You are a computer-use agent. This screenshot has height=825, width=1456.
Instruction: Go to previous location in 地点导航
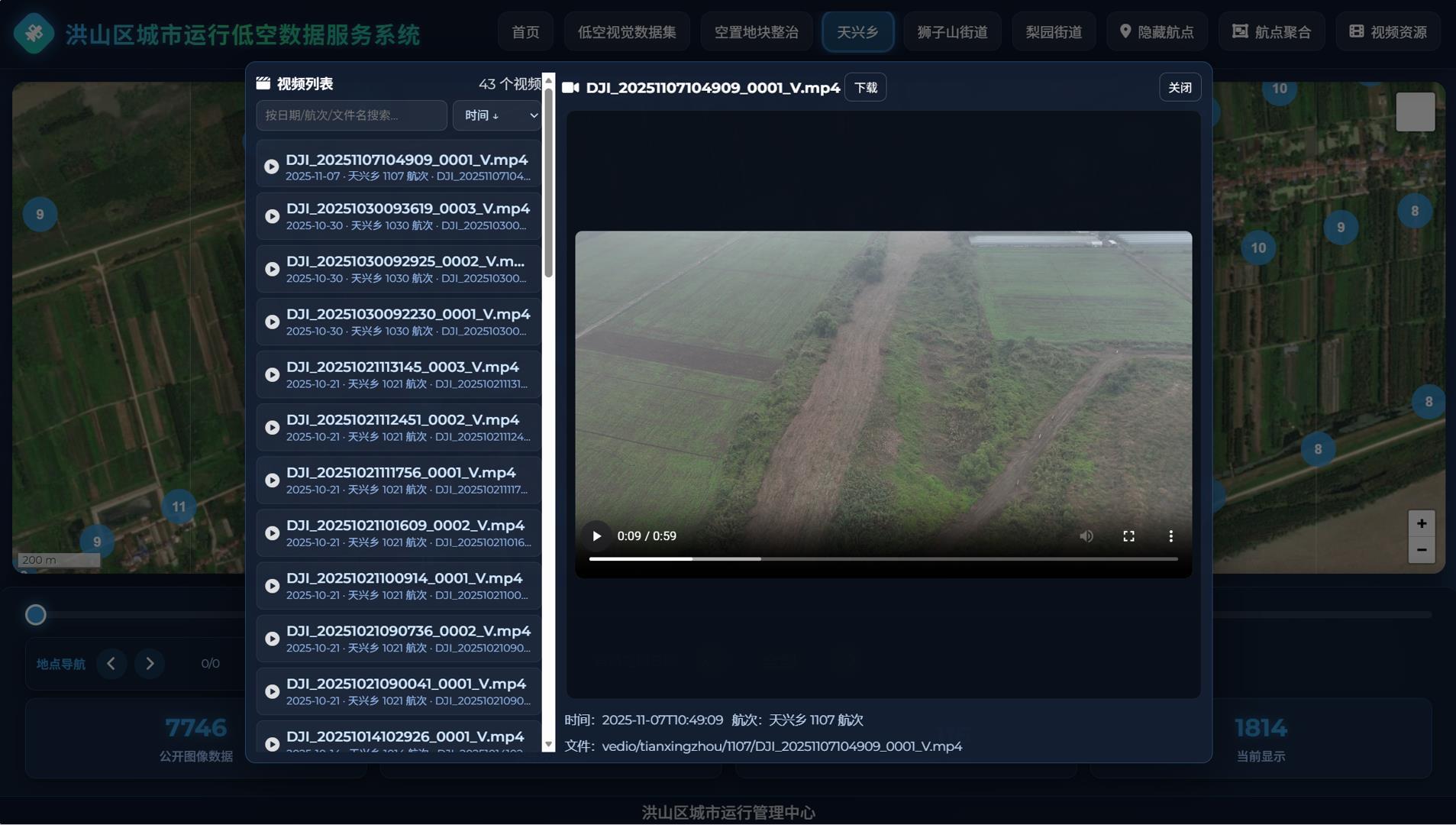(111, 664)
